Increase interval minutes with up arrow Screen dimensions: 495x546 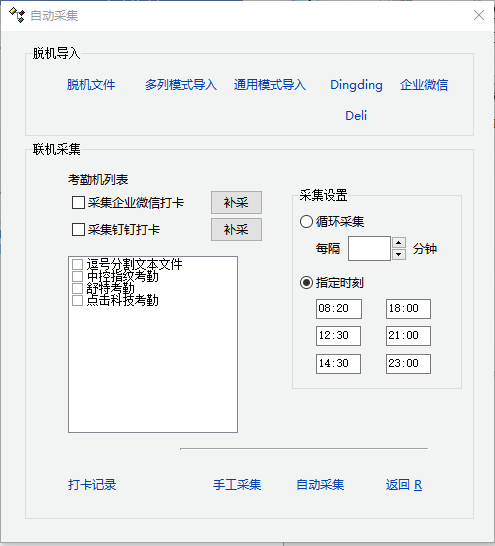[399, 242]
